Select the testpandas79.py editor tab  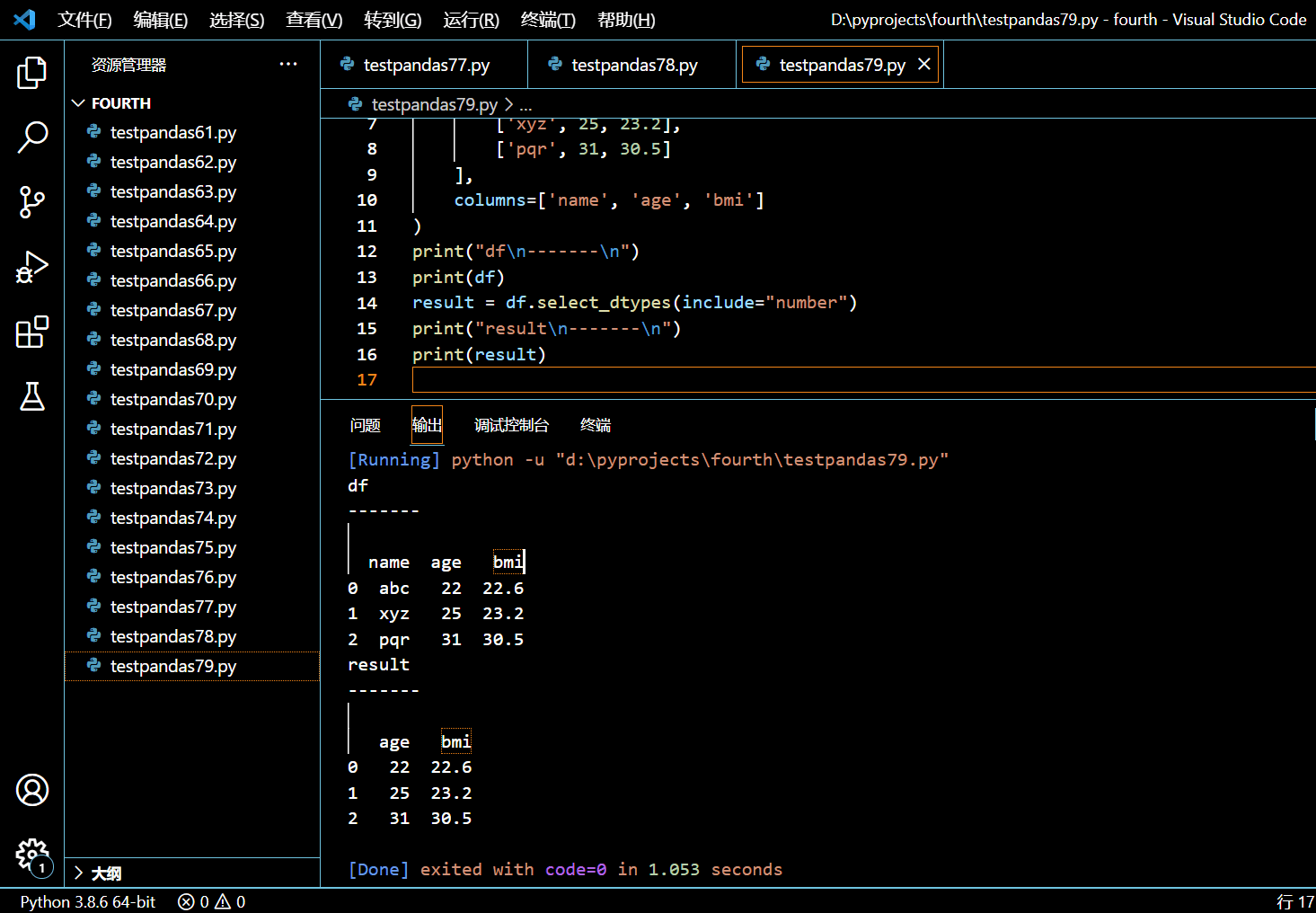click(841, 65)
